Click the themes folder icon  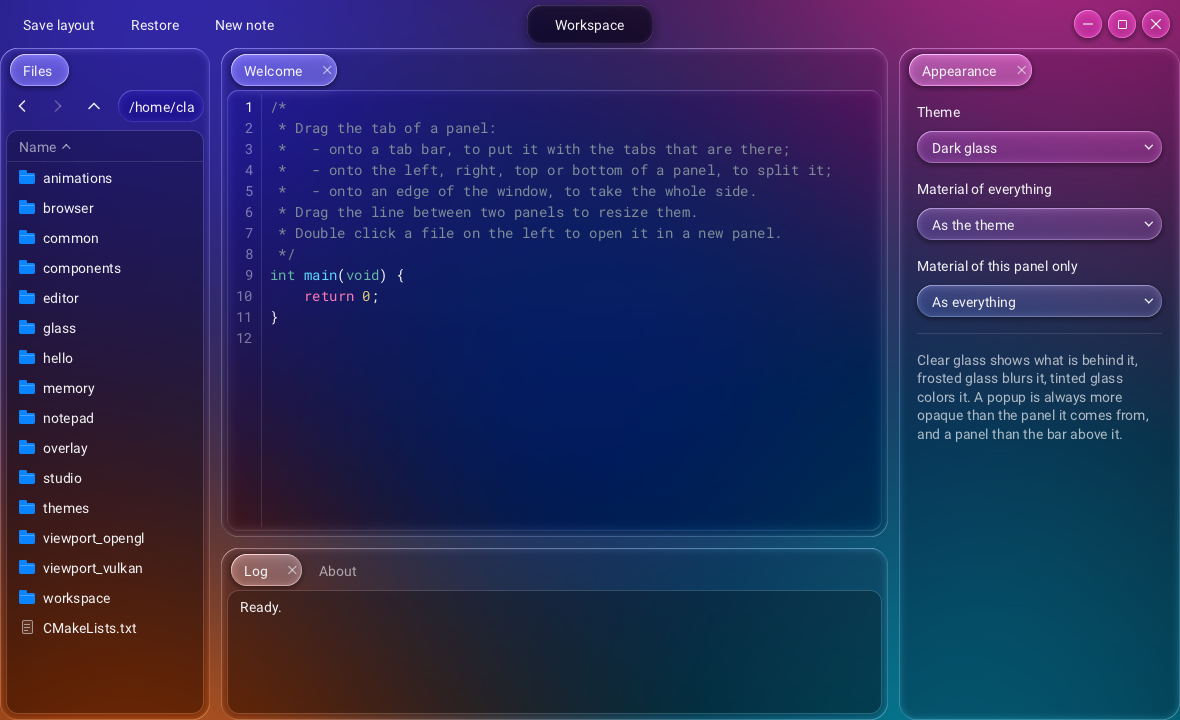(x=27, y=508)
